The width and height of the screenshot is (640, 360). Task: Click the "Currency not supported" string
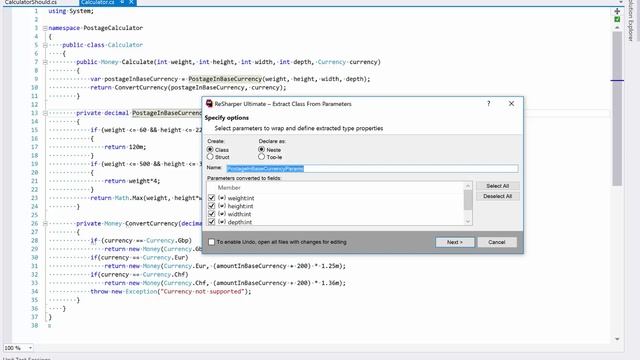[202, 291]
